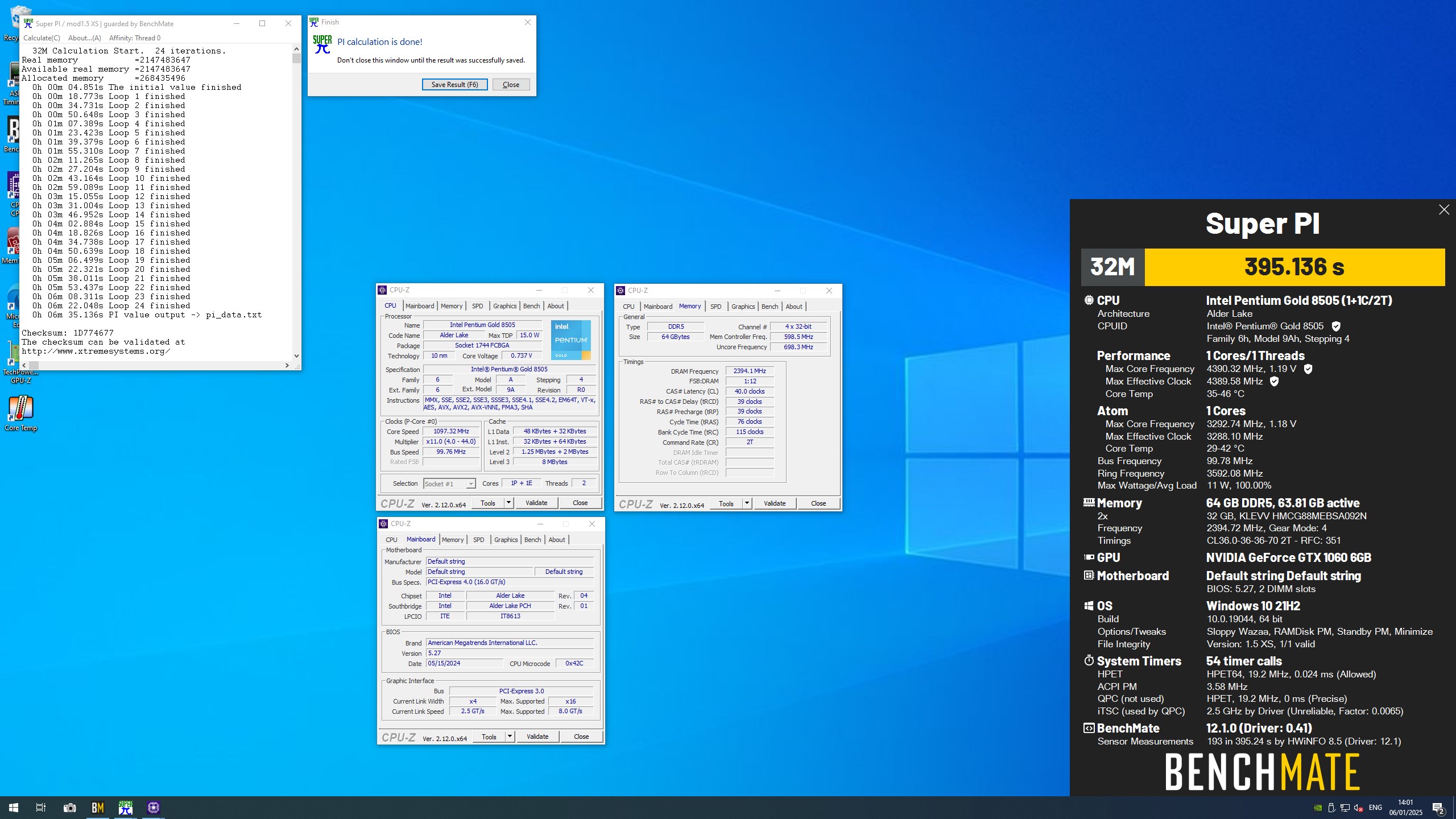This screenshot has height=819, width=1456.
Task: Switch to Super PI in the taskbar
Action: (126, 807)
